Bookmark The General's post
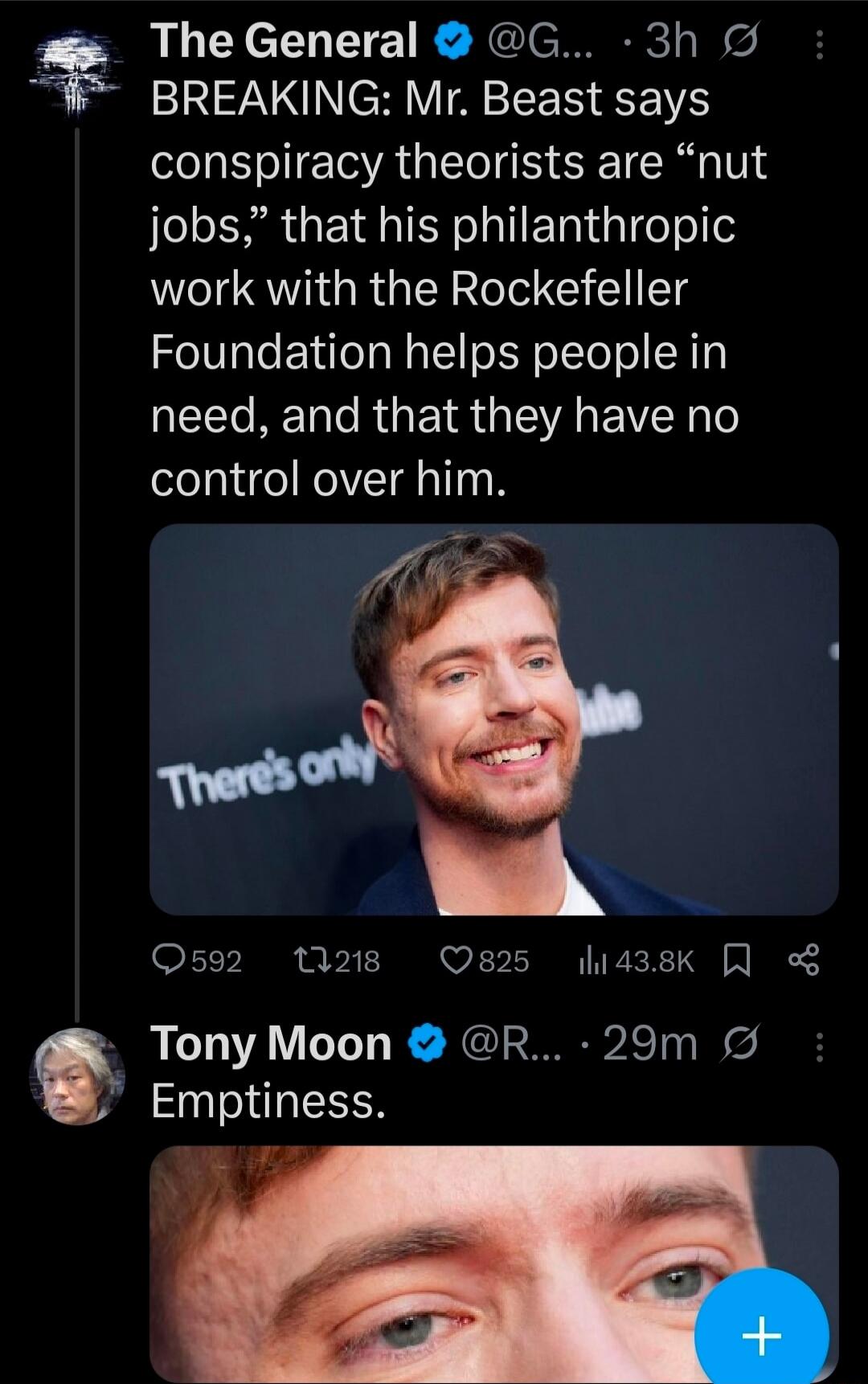868x1384 pixels. click(737, 960)
